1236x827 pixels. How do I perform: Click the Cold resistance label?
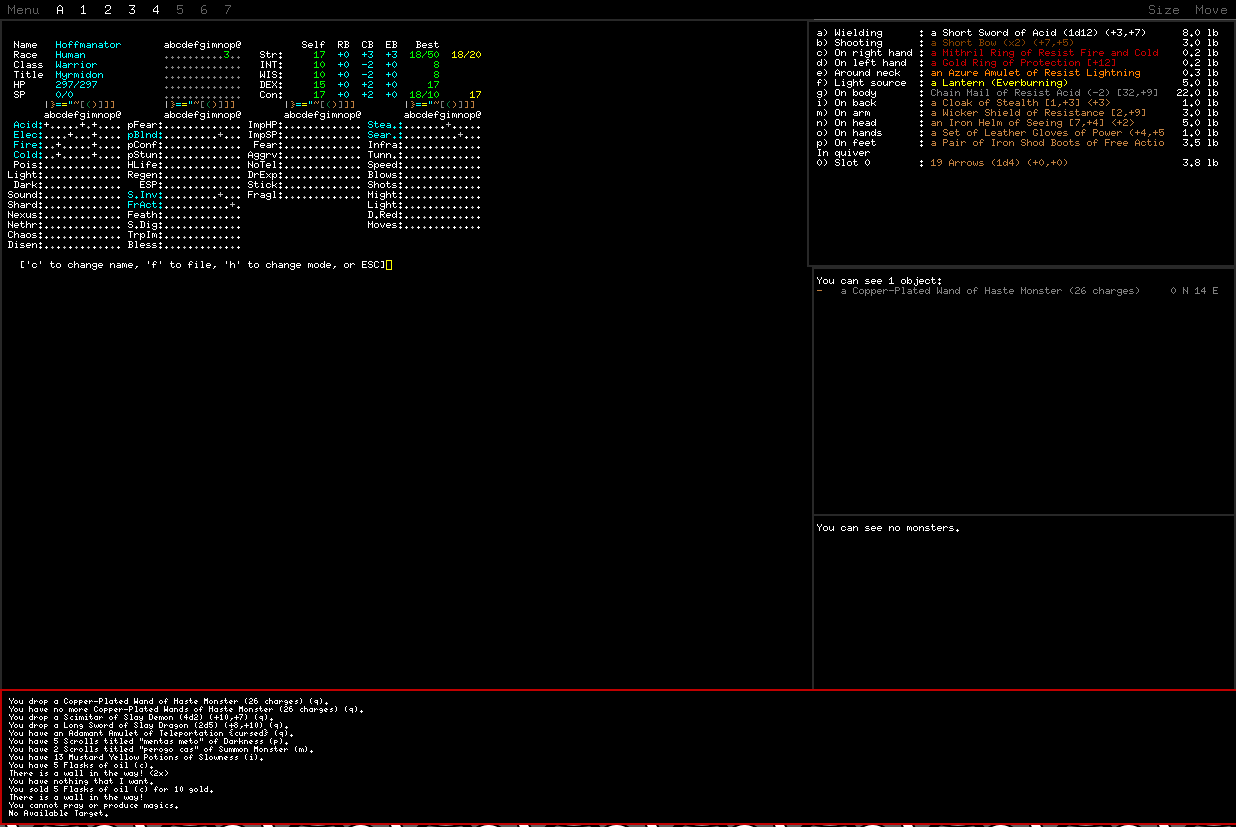28,155
